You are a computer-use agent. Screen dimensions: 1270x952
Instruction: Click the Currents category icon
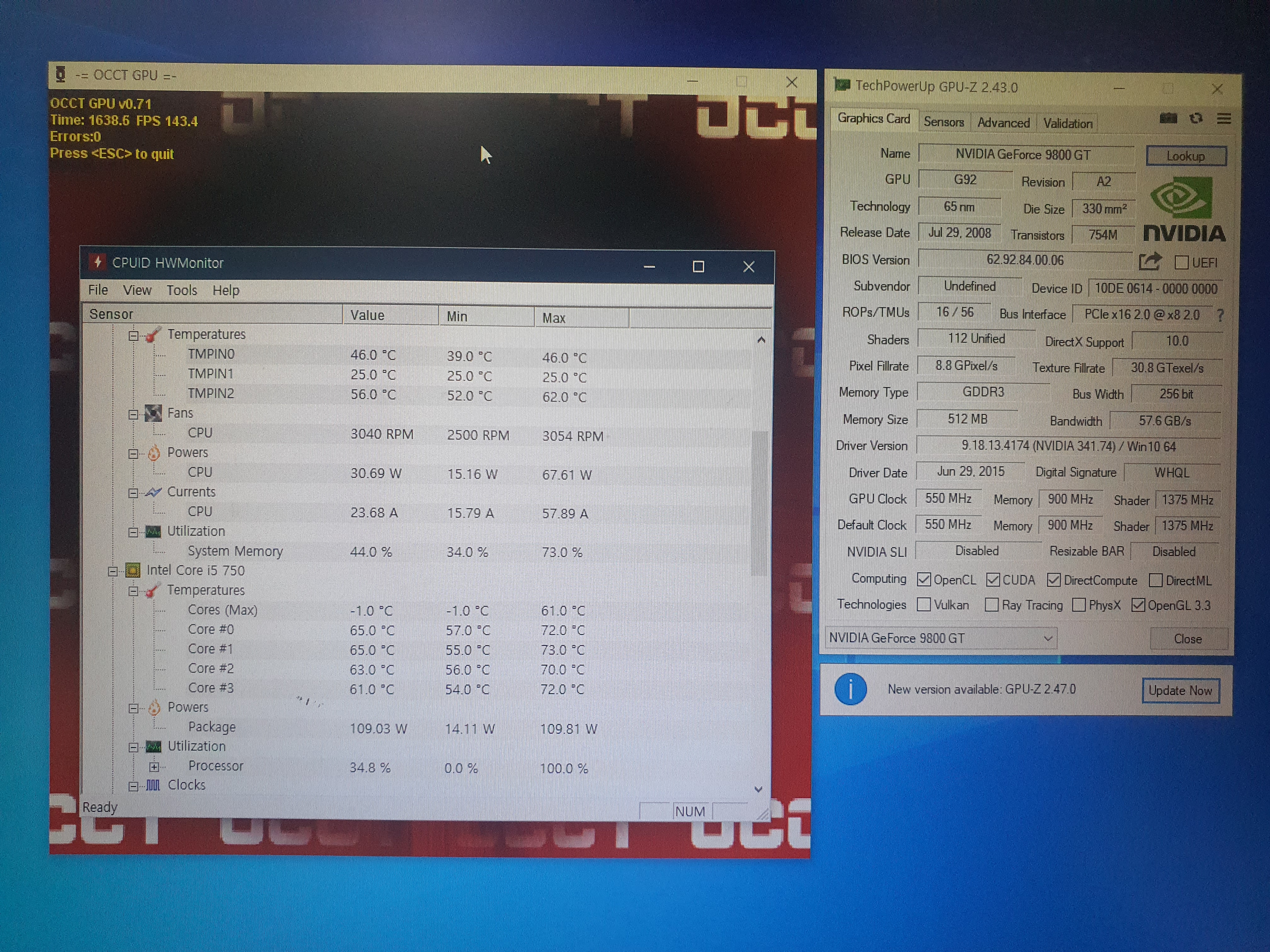pyautogui.click(x=153, y=492)
